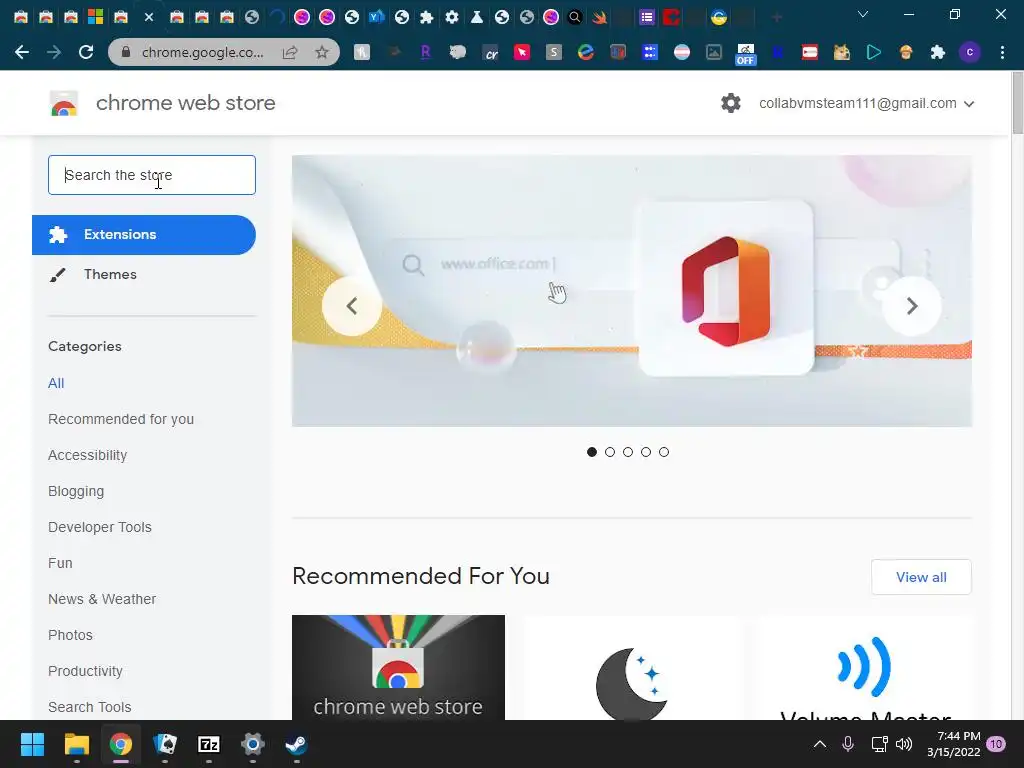Screen dimensions: 1024x768
Task: Select the fourth carousel dot
Action: pos(646,452)
